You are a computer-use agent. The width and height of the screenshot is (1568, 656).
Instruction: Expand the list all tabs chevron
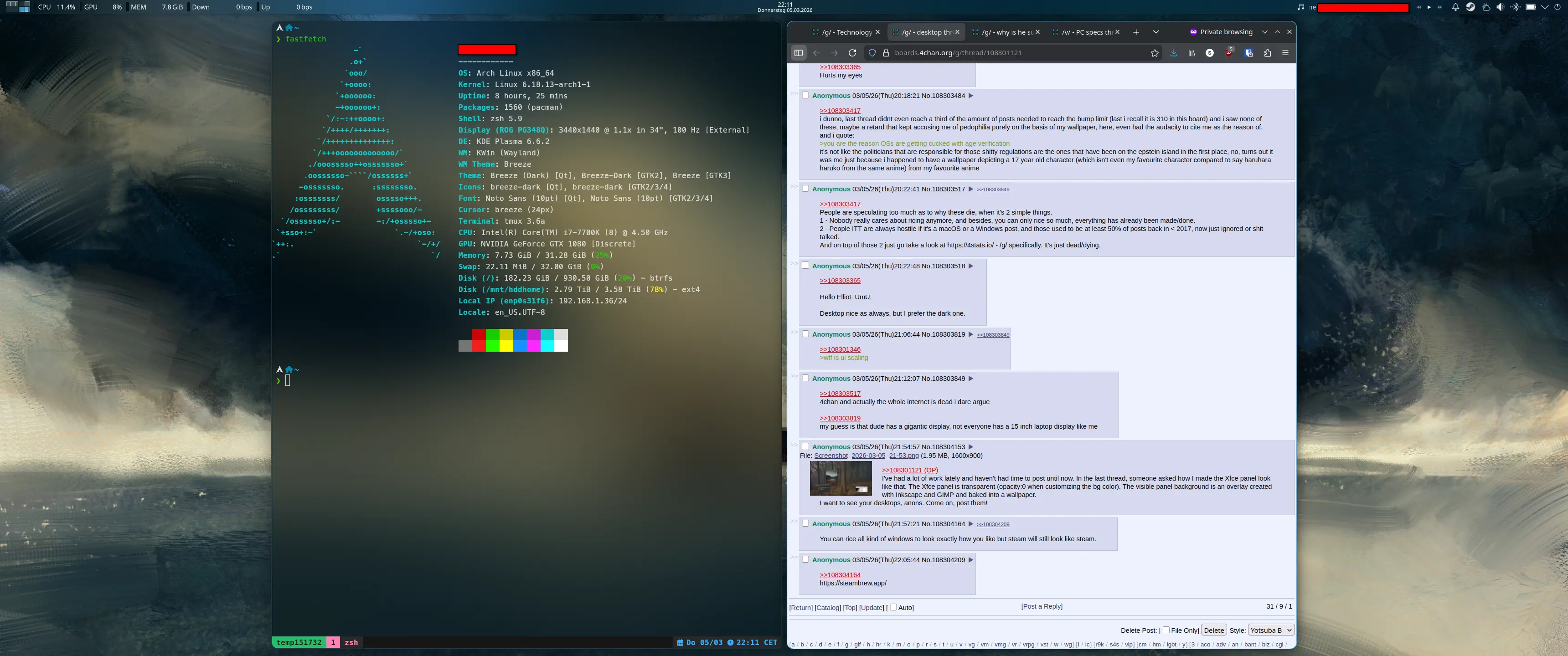[x=1155, y=32]
